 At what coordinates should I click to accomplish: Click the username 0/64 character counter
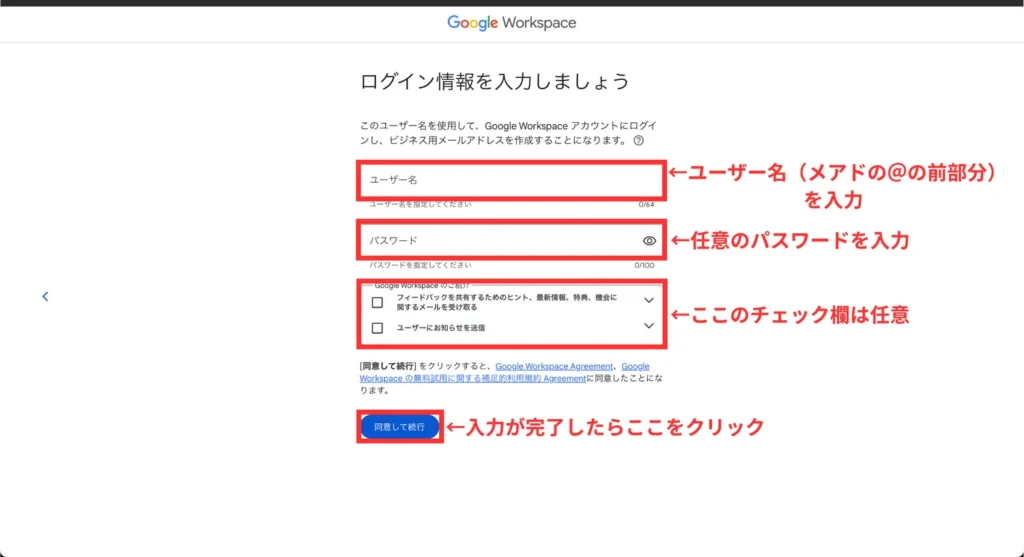coord(646,204)
